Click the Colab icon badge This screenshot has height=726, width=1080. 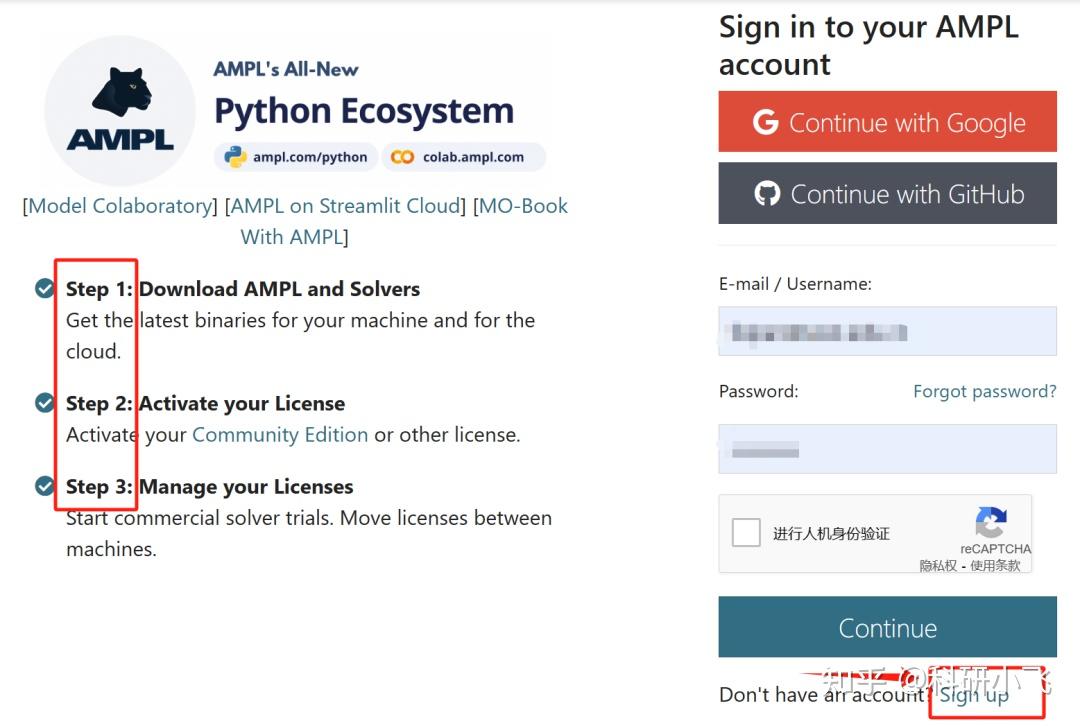[403, 157]
